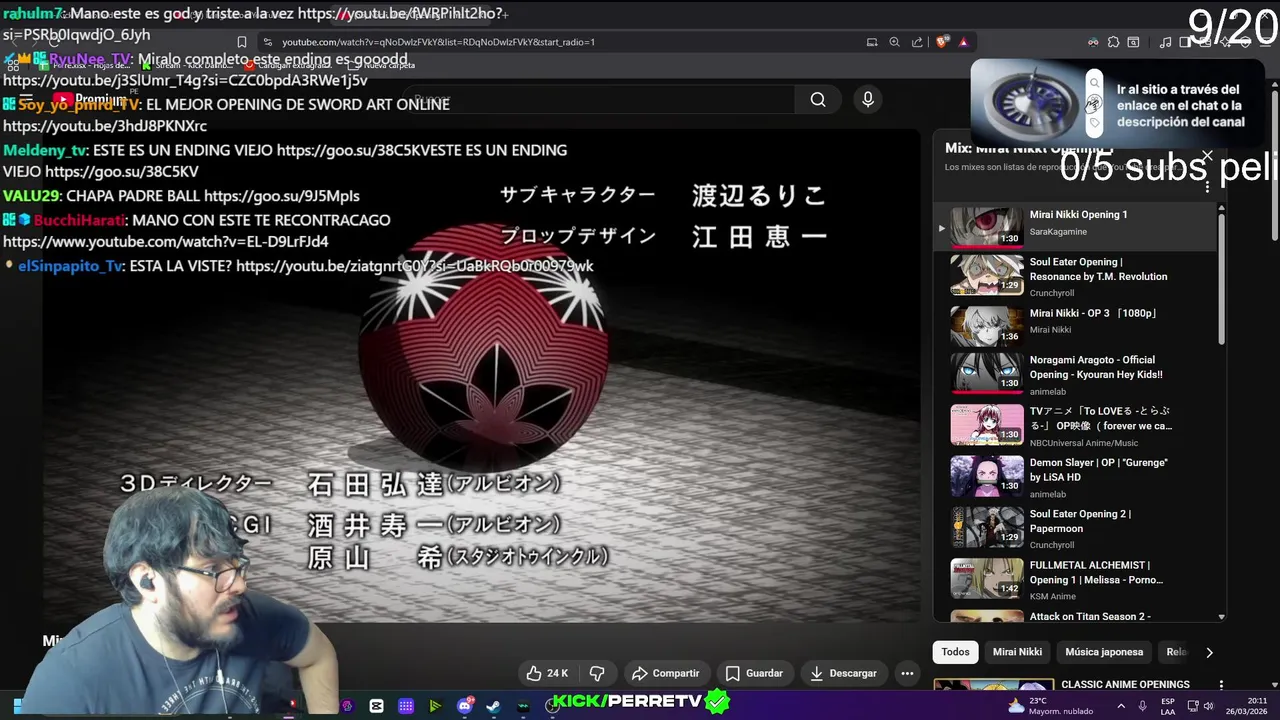Switch the ESP LAA keyboard language
The image size is (1280, 720).
pyautogui.click(x=1168, y=706)
